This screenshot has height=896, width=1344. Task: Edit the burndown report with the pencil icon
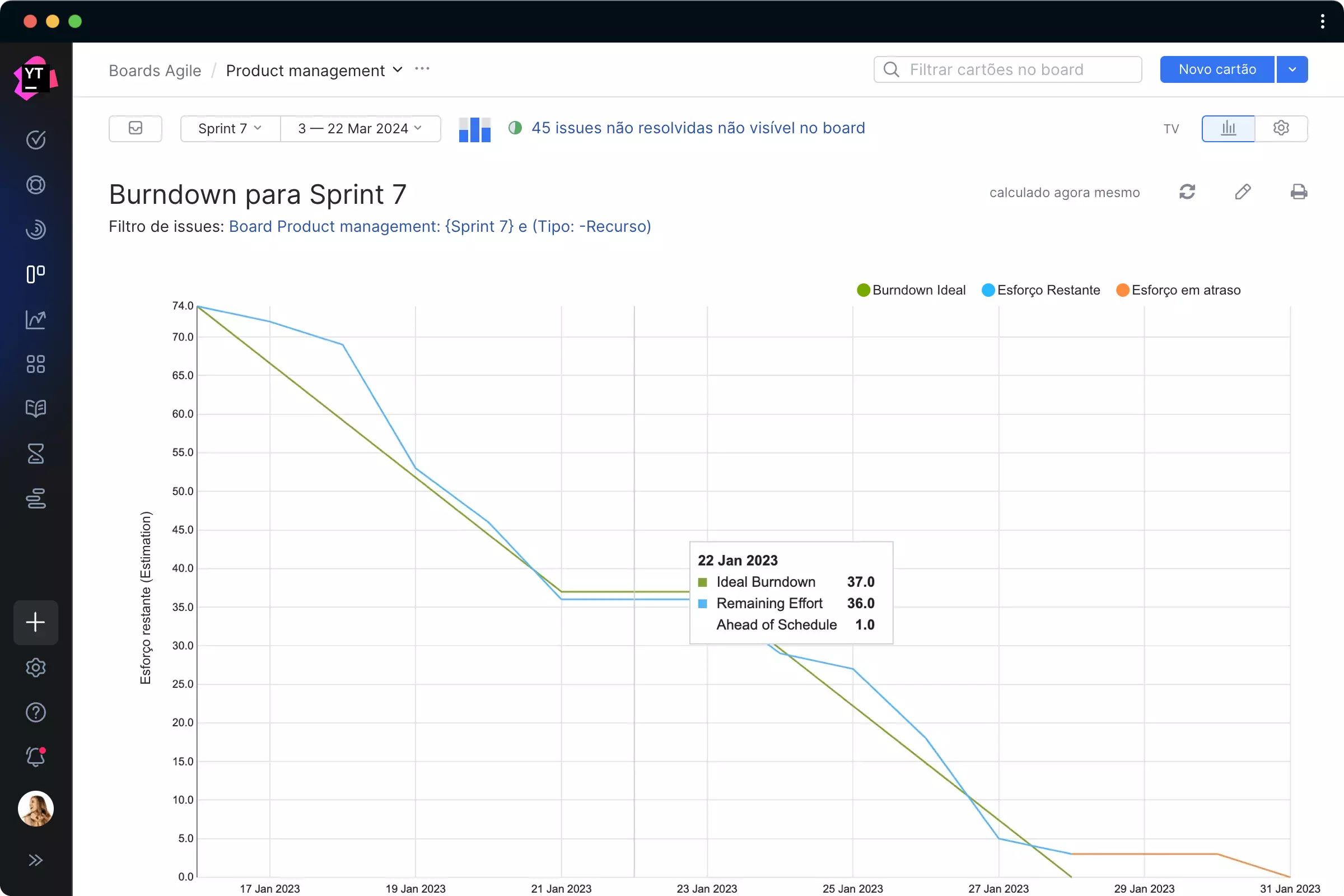pos(1243,192)
